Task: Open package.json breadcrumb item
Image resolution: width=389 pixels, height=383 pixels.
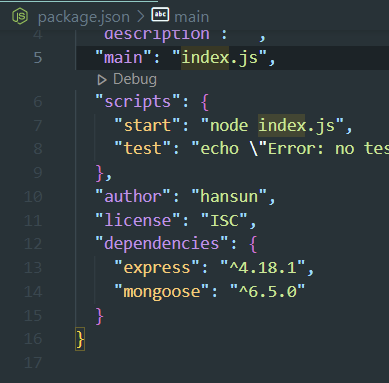Action: 84,17
